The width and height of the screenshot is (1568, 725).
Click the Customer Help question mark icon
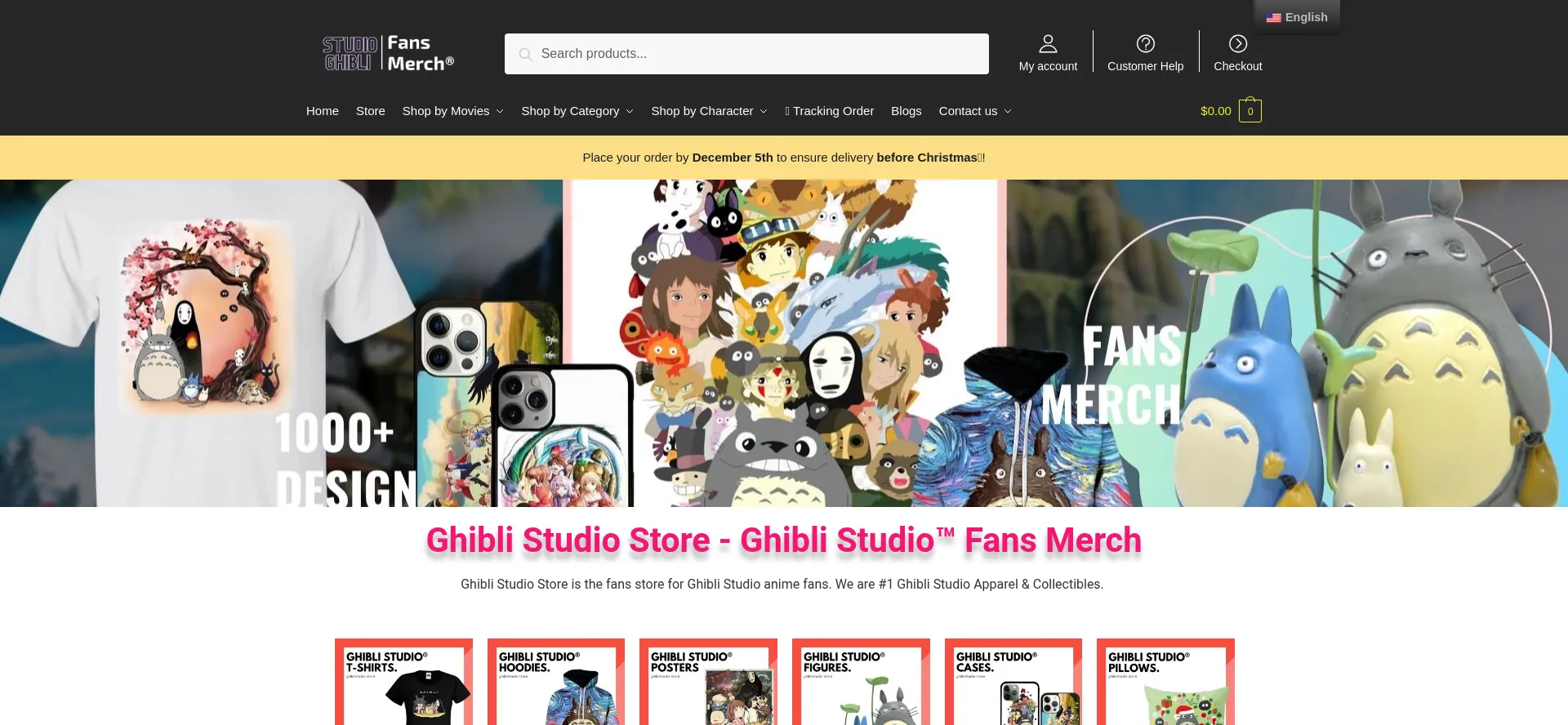click(x=1146, y=43)
